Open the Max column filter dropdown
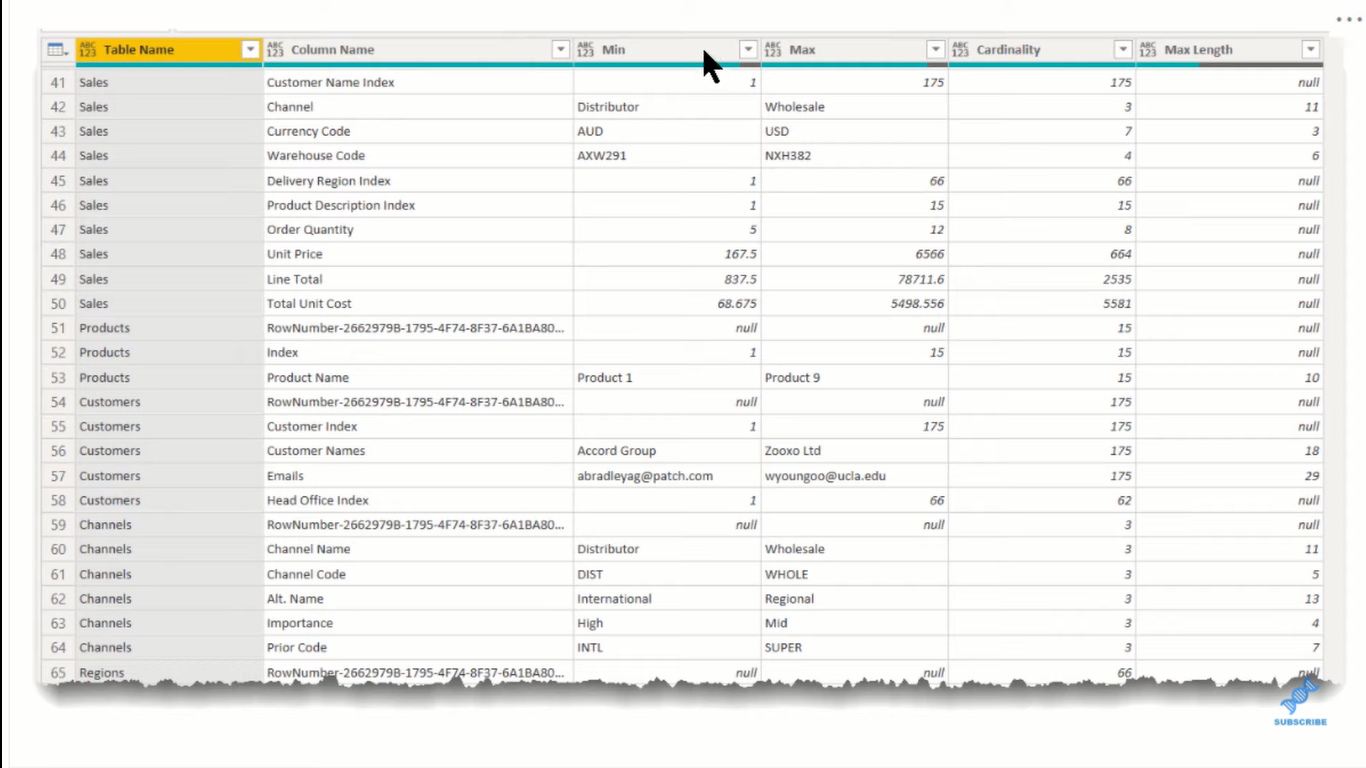 936,50
